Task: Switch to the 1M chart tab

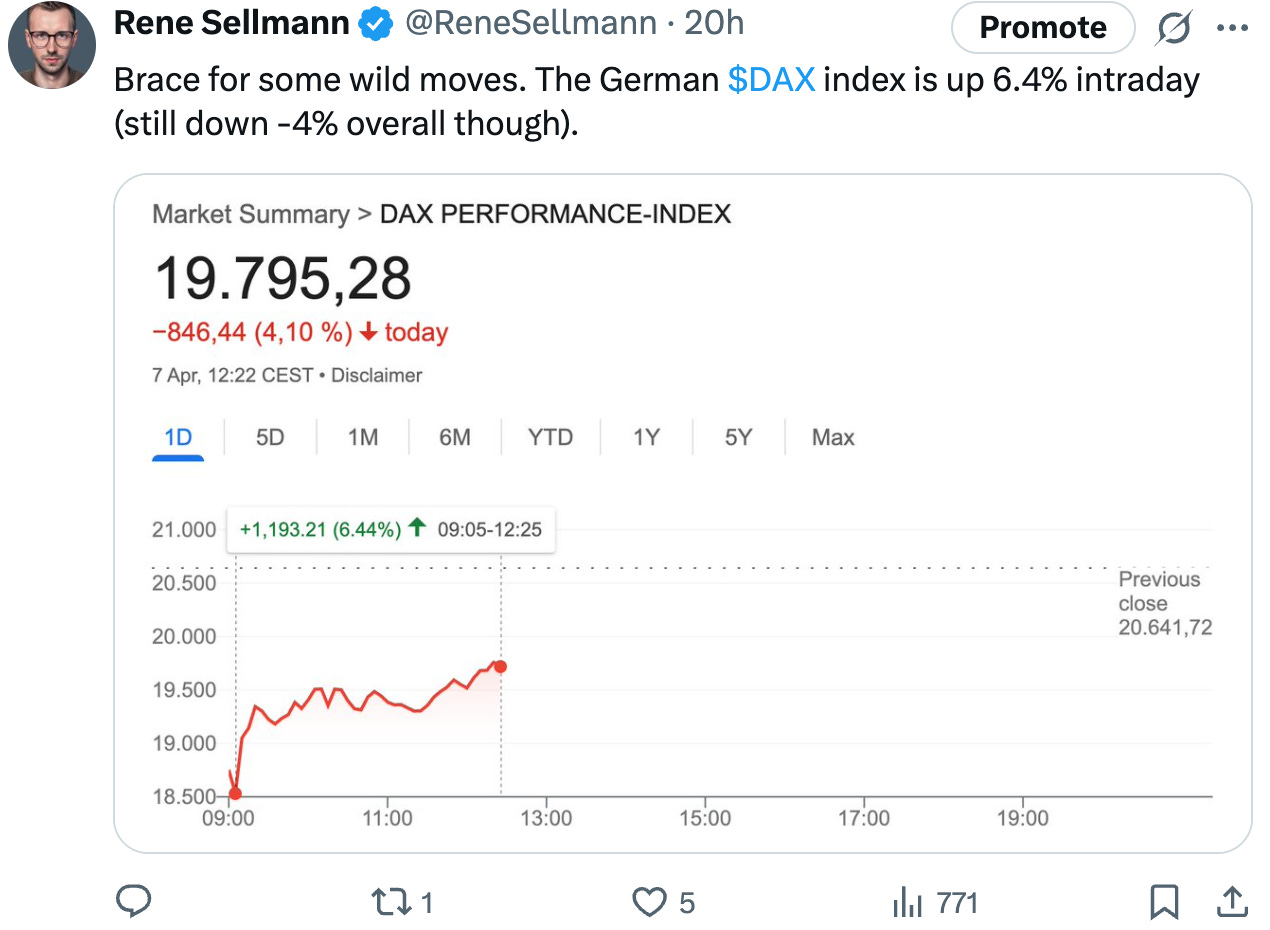Action: [362, 438]
